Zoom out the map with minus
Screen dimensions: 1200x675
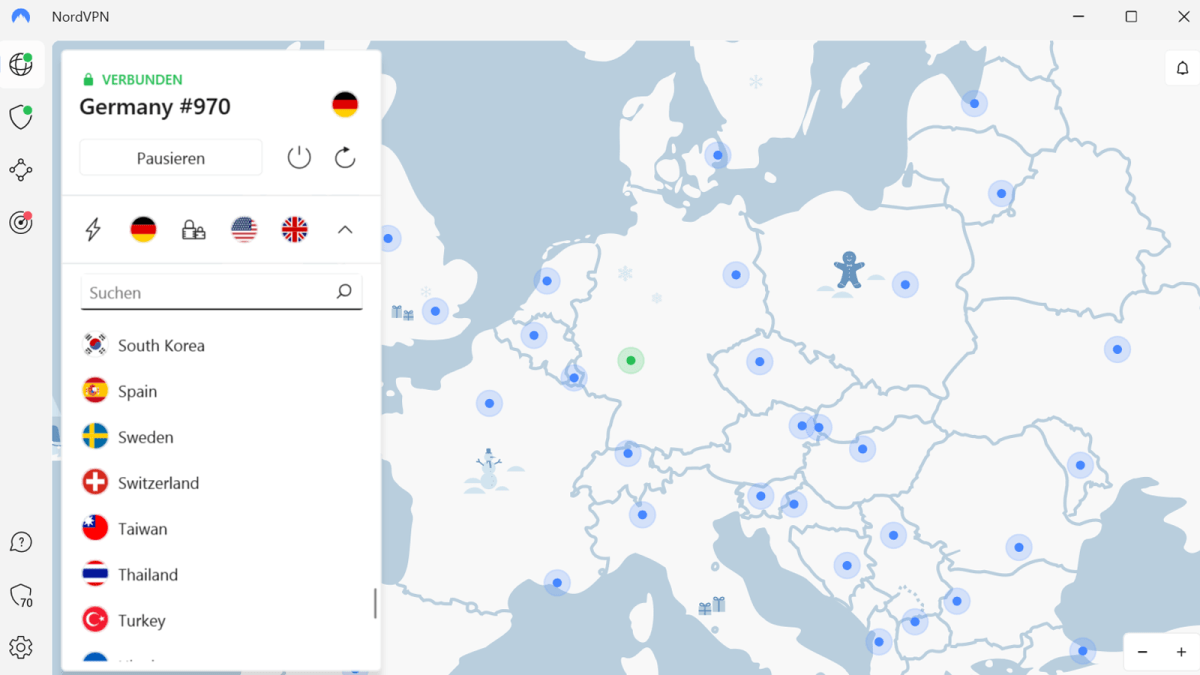[x=1143, y=652]
